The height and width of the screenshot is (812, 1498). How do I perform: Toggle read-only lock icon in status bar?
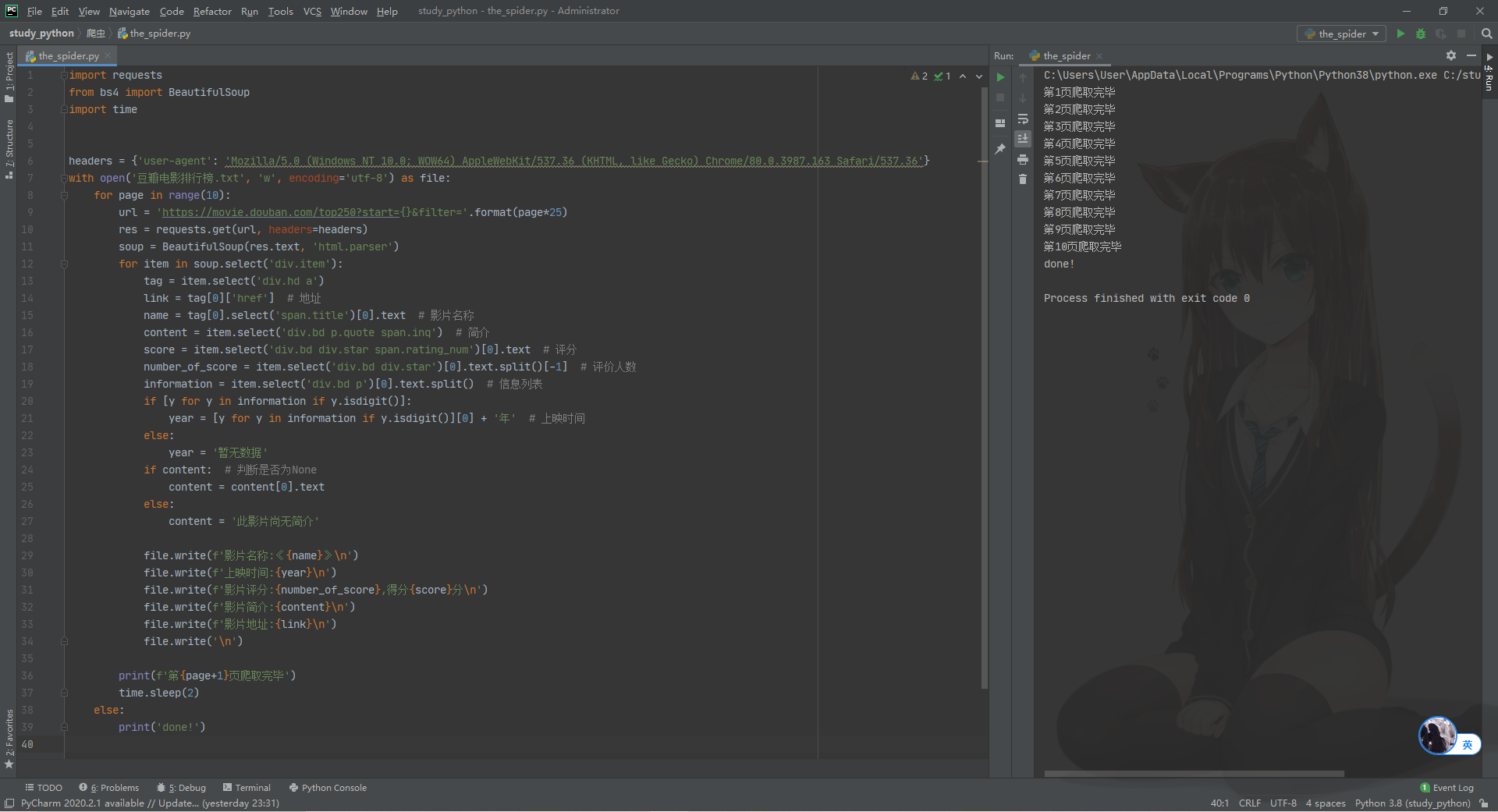click(x=1483, y=803)
